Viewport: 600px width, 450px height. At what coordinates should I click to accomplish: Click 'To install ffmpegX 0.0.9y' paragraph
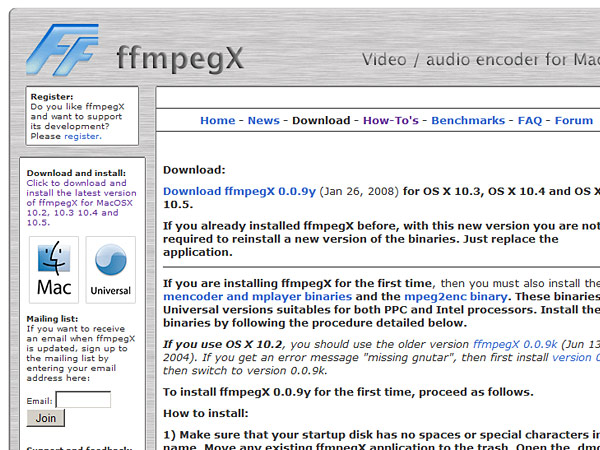coord(348,392)
